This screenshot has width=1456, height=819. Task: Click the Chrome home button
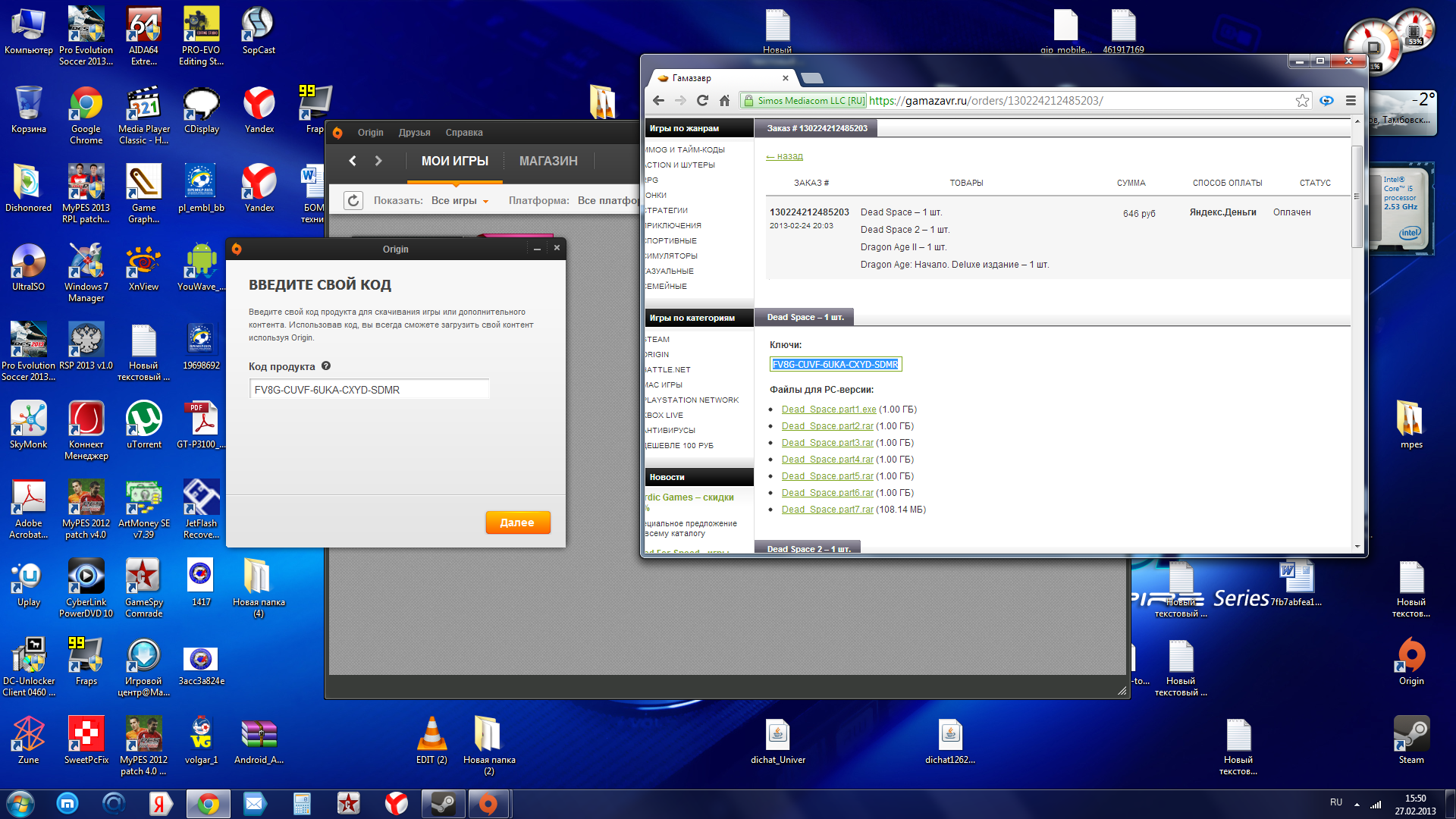point(724,100)
